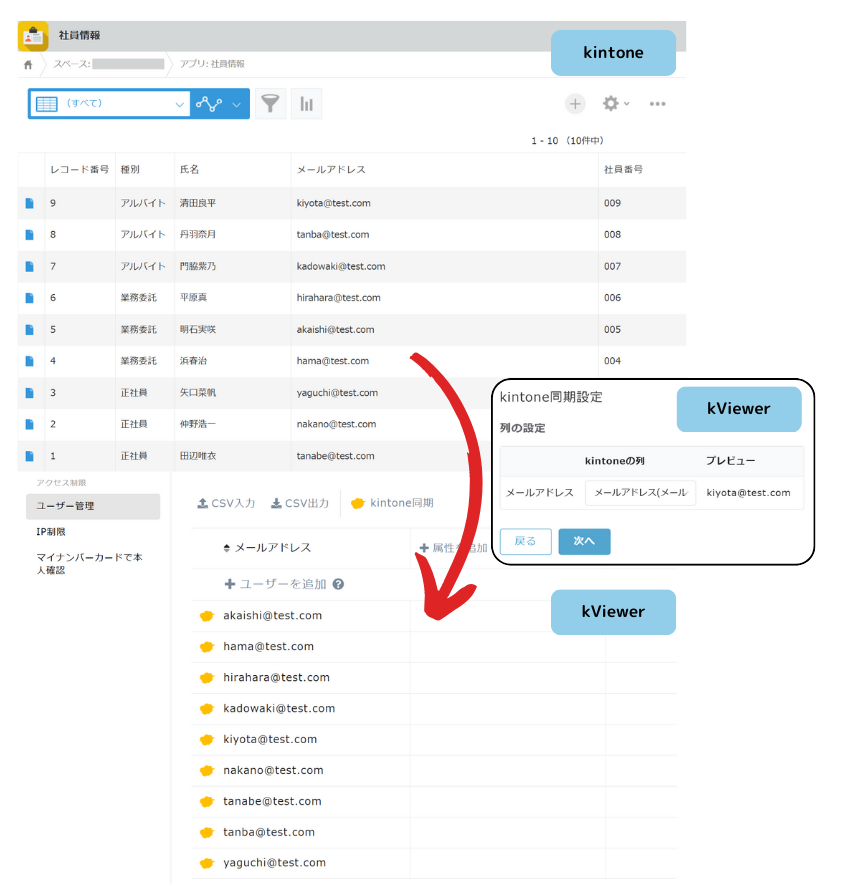The height and width of the screenshot is (893, 850).
Task: Open record detail icon for record 1
Action: (30, 456)
